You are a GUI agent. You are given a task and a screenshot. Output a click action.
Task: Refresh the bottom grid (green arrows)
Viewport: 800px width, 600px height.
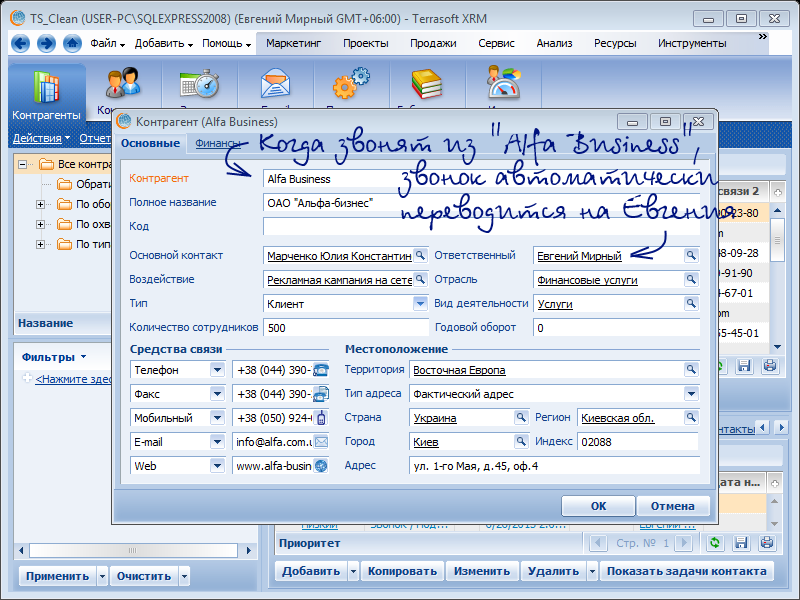click(x=715, y=543)
